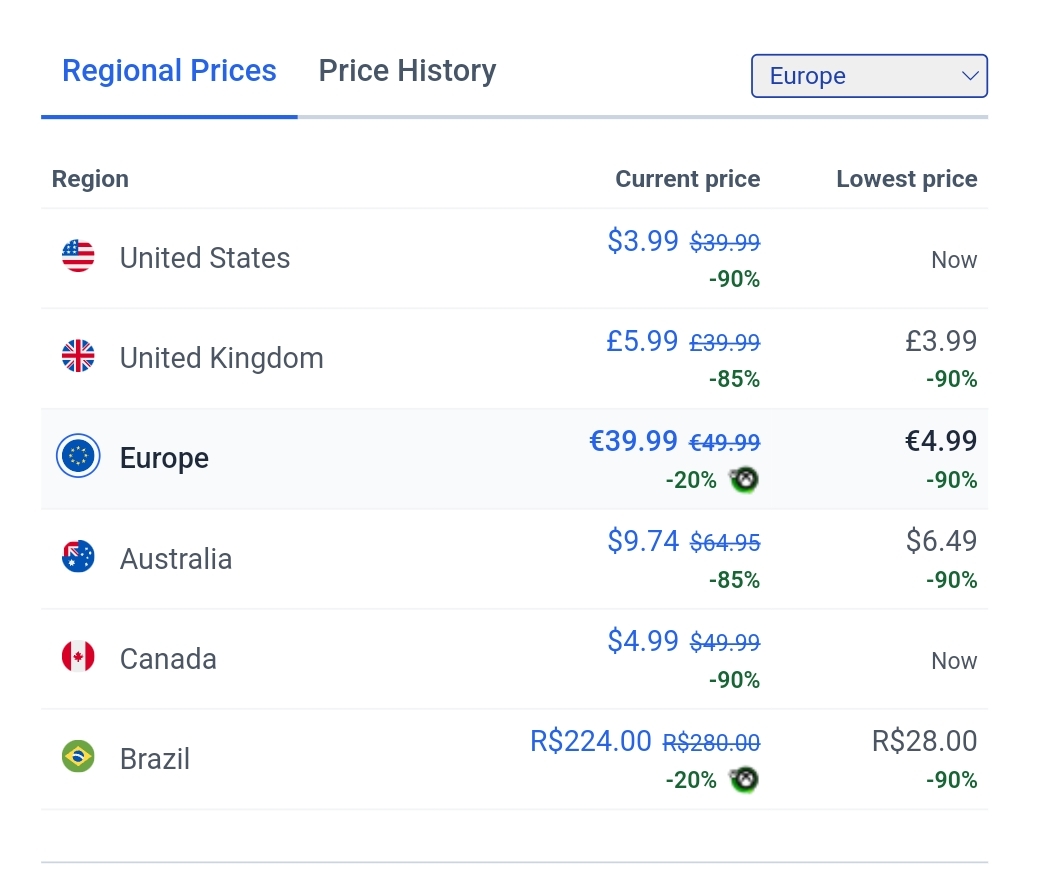Click the Australia $9.74 price
This screenshot has height=872, width=1056.
tap(643, 541)
